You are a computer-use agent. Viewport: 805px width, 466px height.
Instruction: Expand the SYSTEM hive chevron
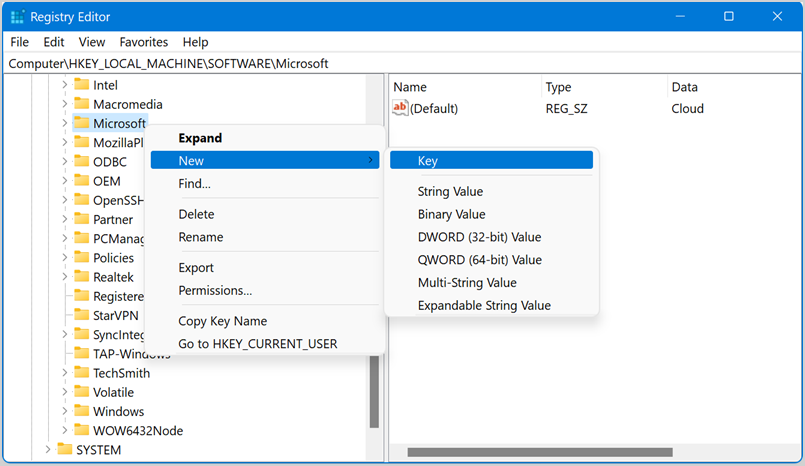tap(48, 450)
